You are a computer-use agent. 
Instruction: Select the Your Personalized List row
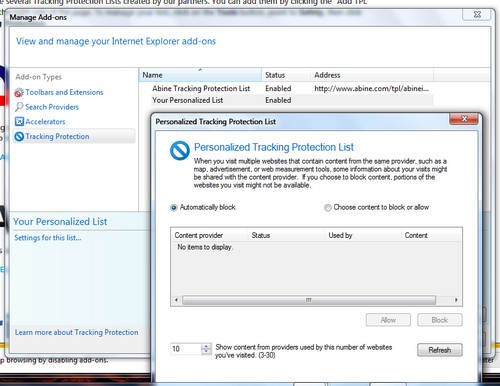point(292,100)
